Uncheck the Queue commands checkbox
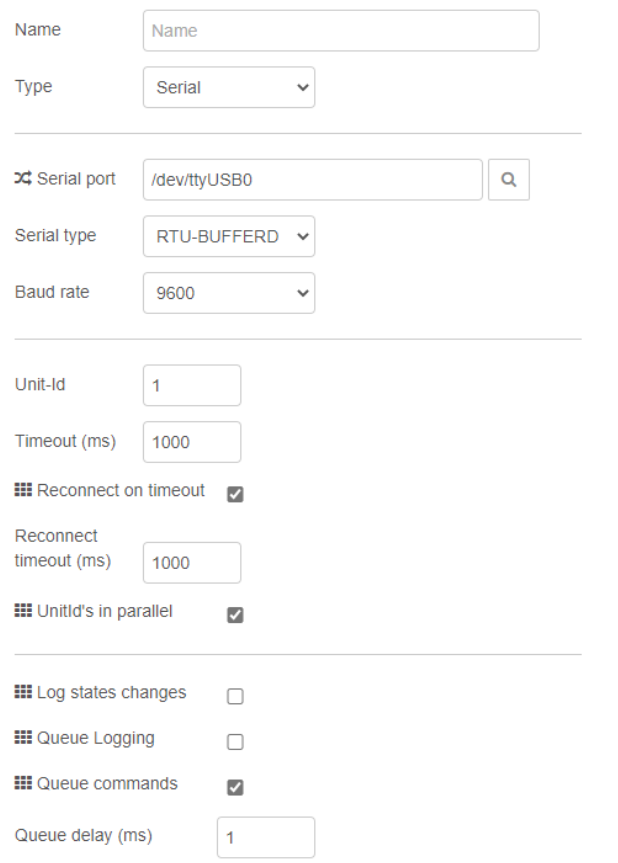 click(236, 787)
